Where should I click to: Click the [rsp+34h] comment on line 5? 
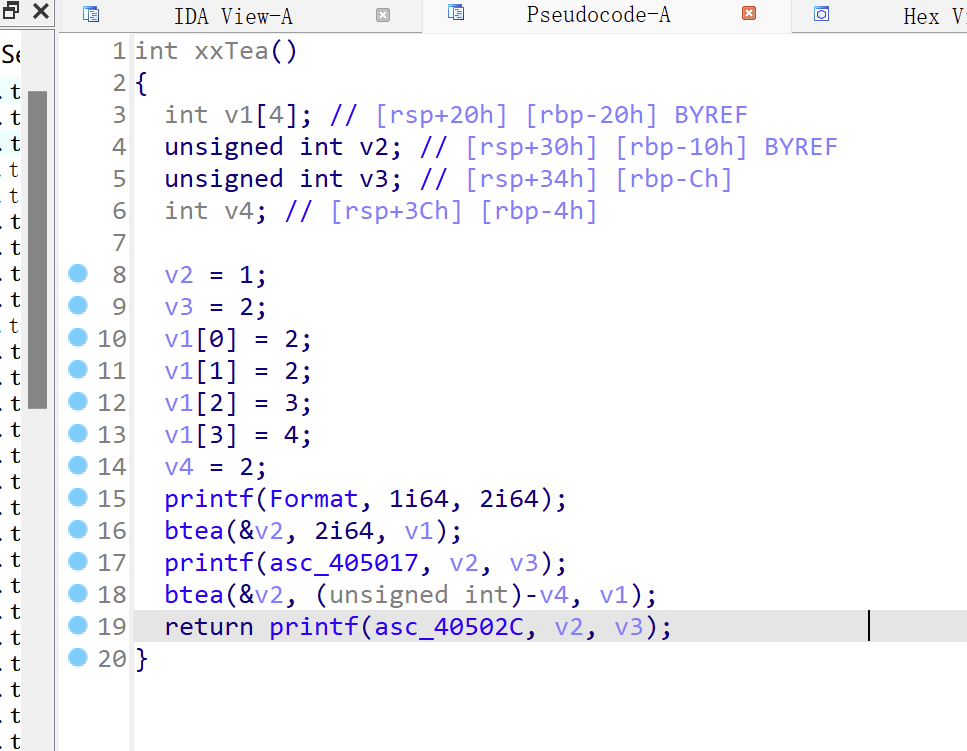click(x=531, y=179)
